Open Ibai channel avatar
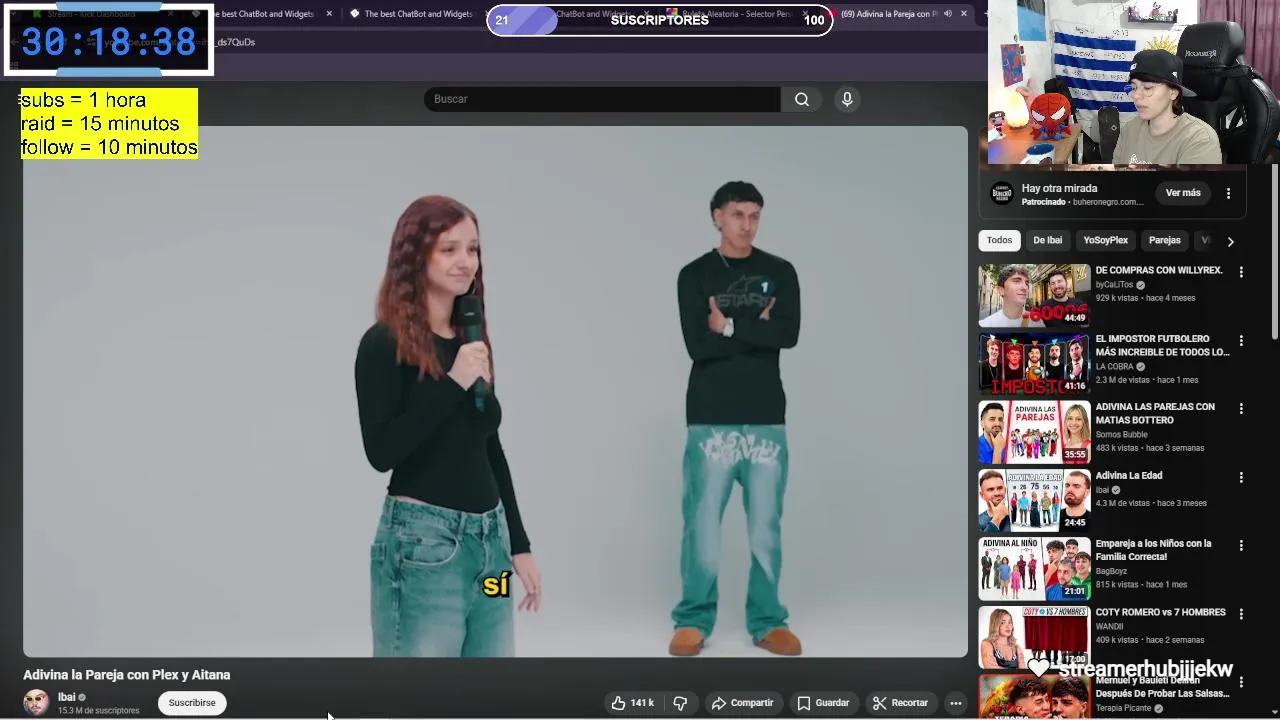Image resolution: width=1280 pixels, height=720 pixels. tap(36, 702)
